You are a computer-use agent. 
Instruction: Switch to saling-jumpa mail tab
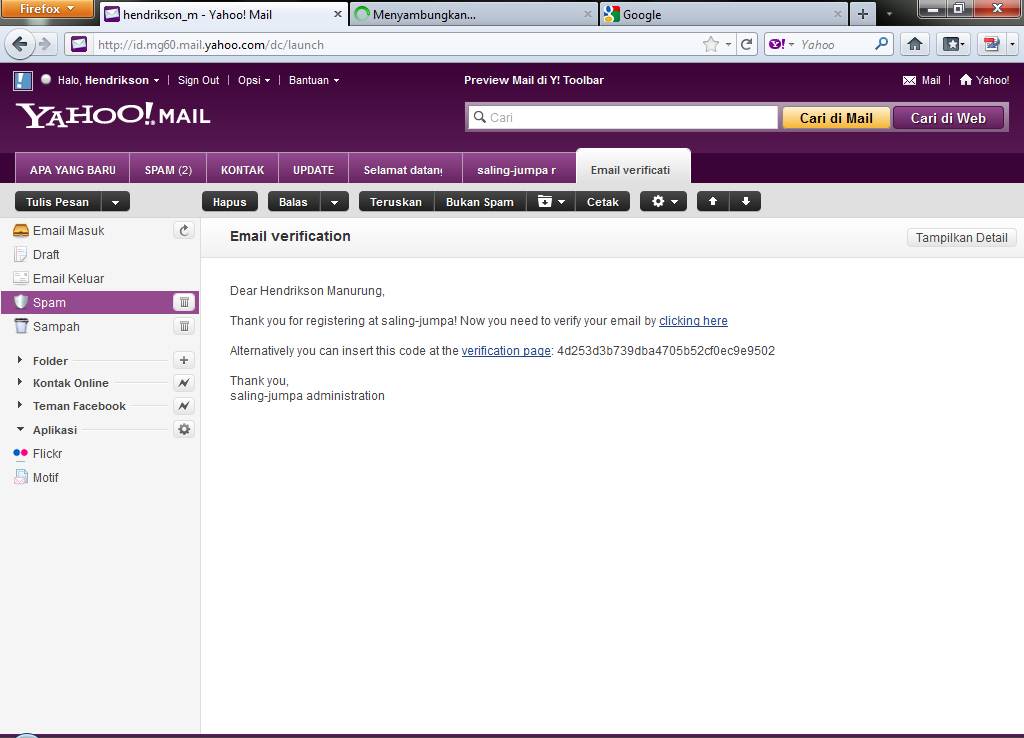(519, 170)
